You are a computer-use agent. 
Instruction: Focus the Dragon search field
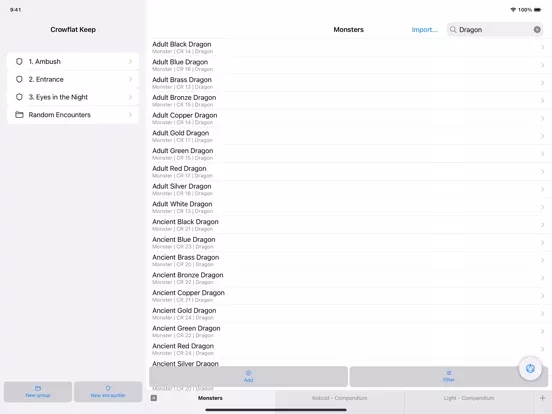pos(495,30)
